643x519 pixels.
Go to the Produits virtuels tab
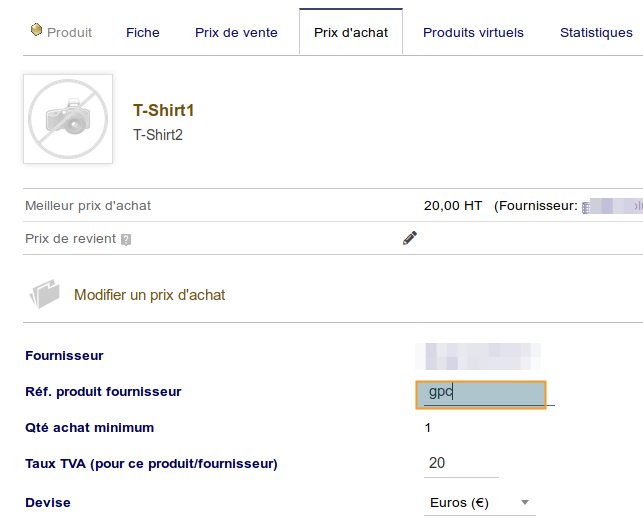point(473,33)
